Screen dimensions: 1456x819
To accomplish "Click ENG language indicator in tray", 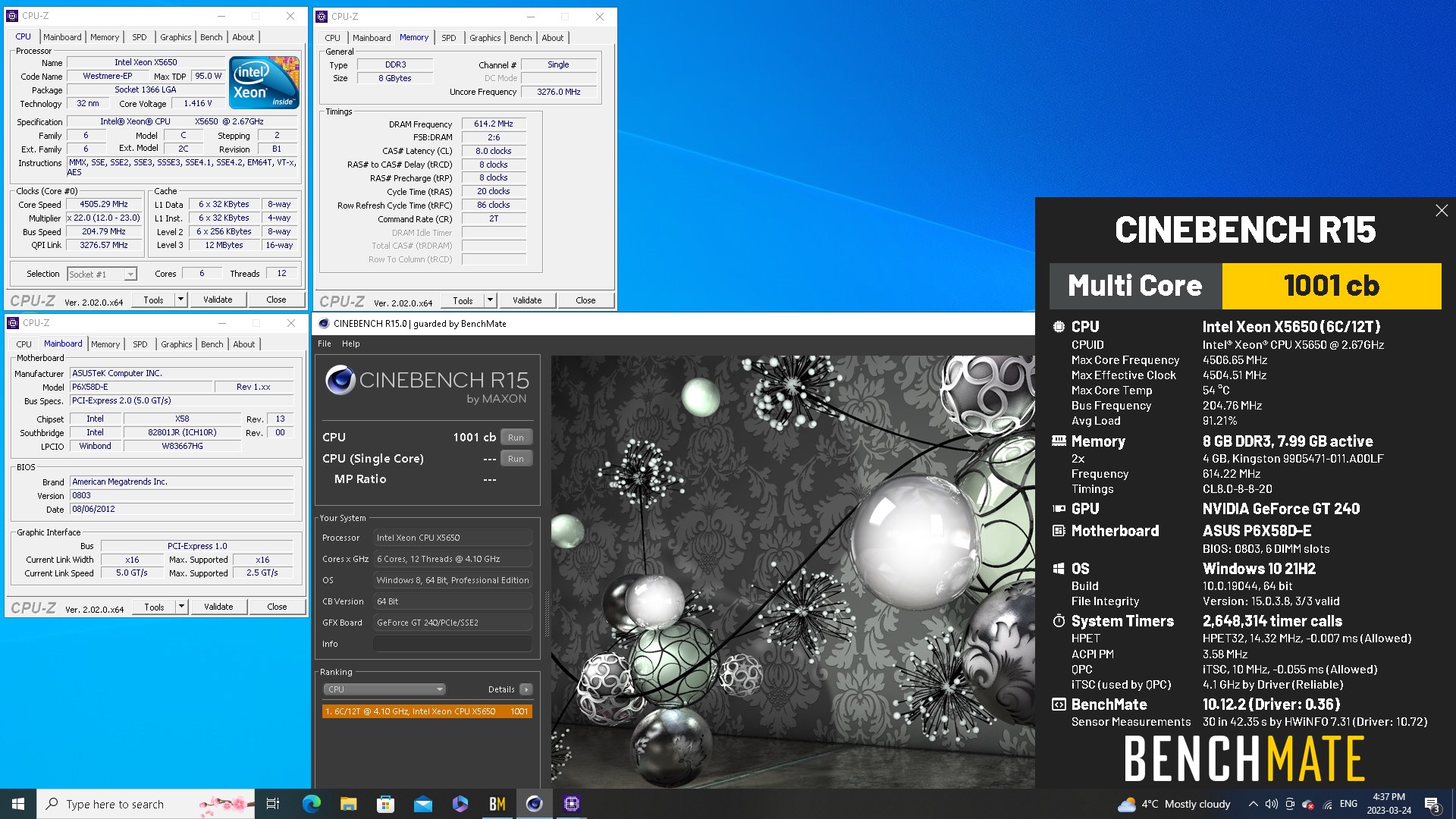I will (1348, 804).
